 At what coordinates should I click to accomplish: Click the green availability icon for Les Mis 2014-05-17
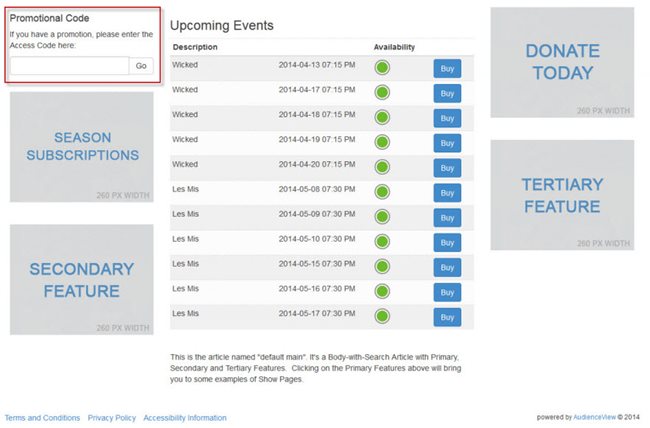pyautogui.click(x=382, y=316)
